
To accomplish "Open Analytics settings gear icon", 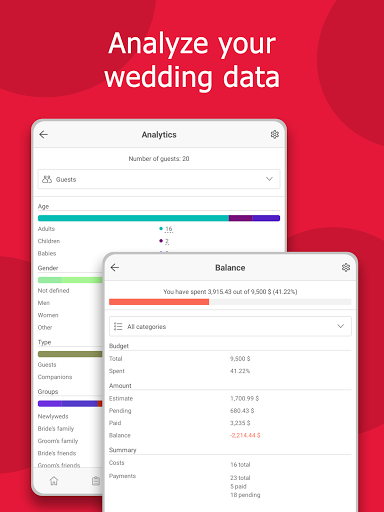I will coord(274,134).
